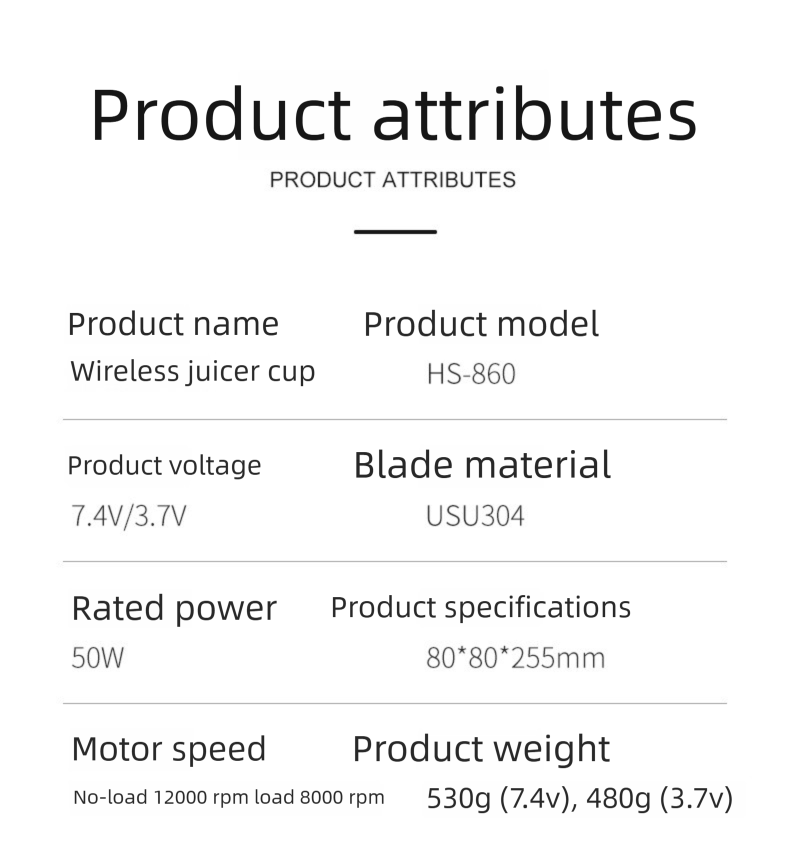Viewport: 790px width, 855px height.
Task: Click the uppercase "PRODUCT ATTRIBUTES" subtitle
Action: point(393,180)
